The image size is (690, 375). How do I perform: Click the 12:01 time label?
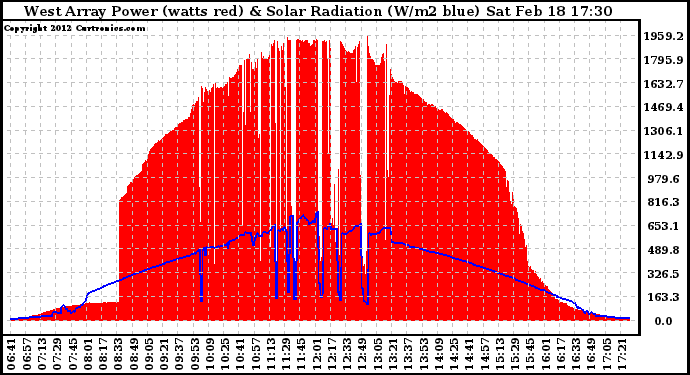316,354
